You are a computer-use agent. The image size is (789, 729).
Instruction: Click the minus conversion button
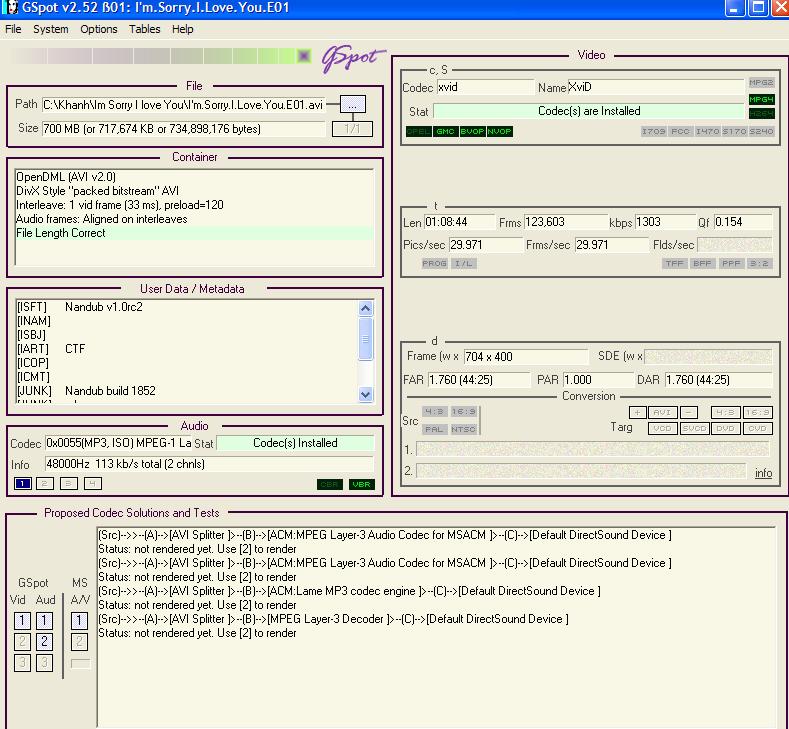(x=689, y=413)
